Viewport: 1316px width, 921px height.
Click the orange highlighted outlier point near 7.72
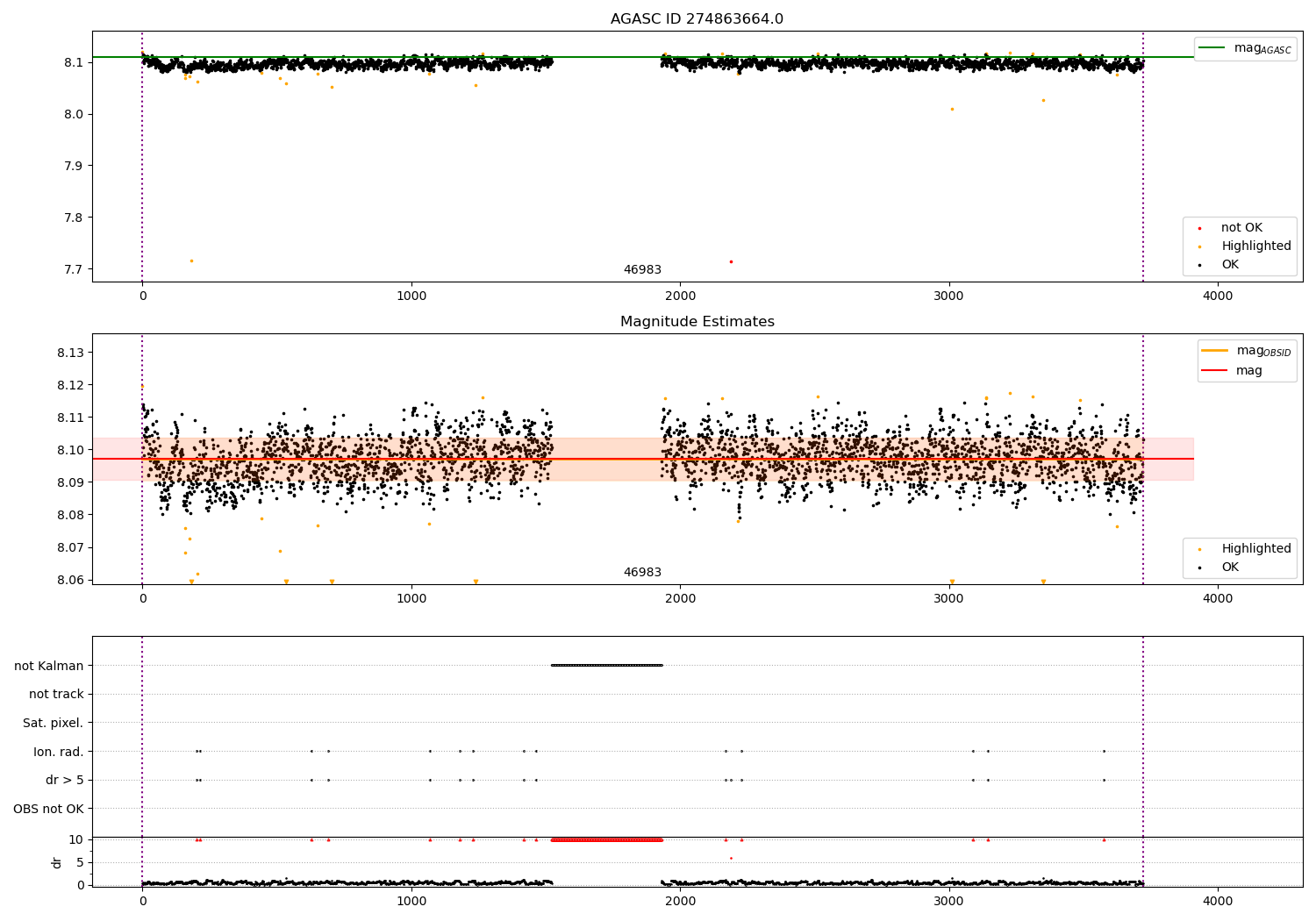pyautogui.click(x=191, y=261)
